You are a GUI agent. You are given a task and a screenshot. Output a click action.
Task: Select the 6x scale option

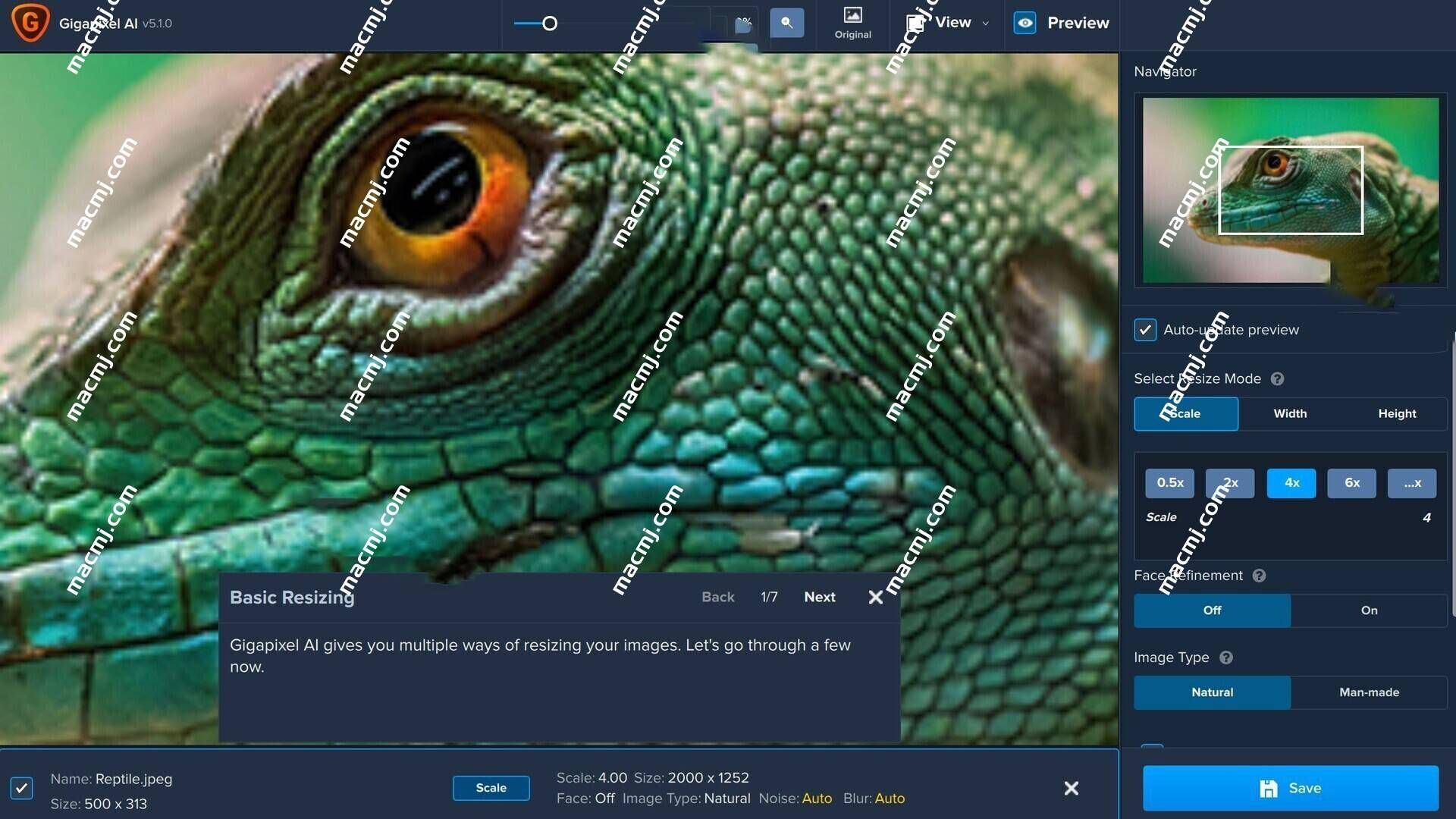pyautogui.click(x=1351, y=483)
